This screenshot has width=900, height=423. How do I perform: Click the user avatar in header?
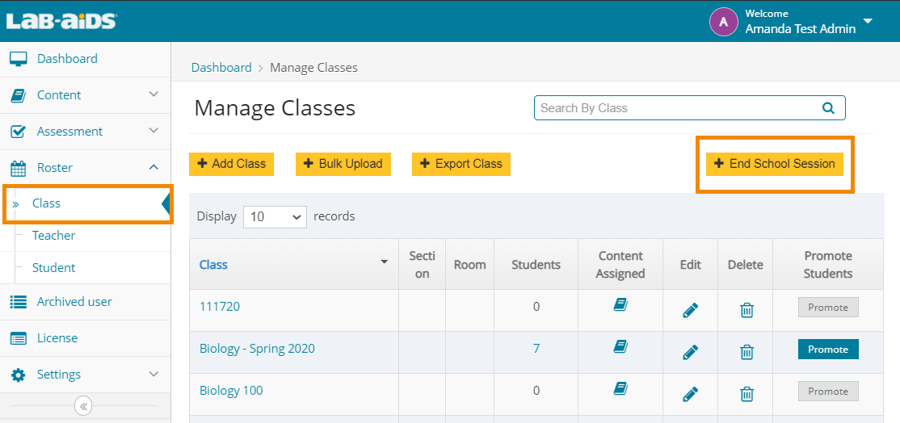(723, 21)
